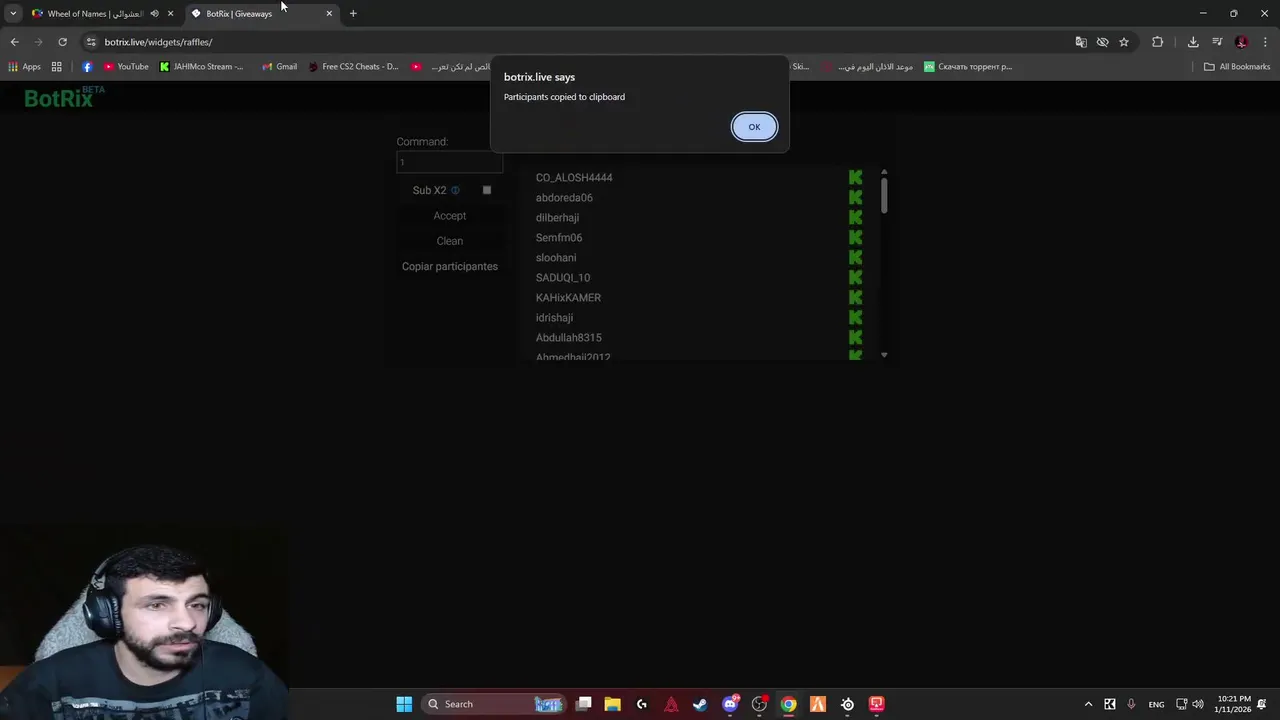This screenshot has height=720, width=1280.
Task: Click the Sub X2 info icon
Action: (x=455, y=190)
